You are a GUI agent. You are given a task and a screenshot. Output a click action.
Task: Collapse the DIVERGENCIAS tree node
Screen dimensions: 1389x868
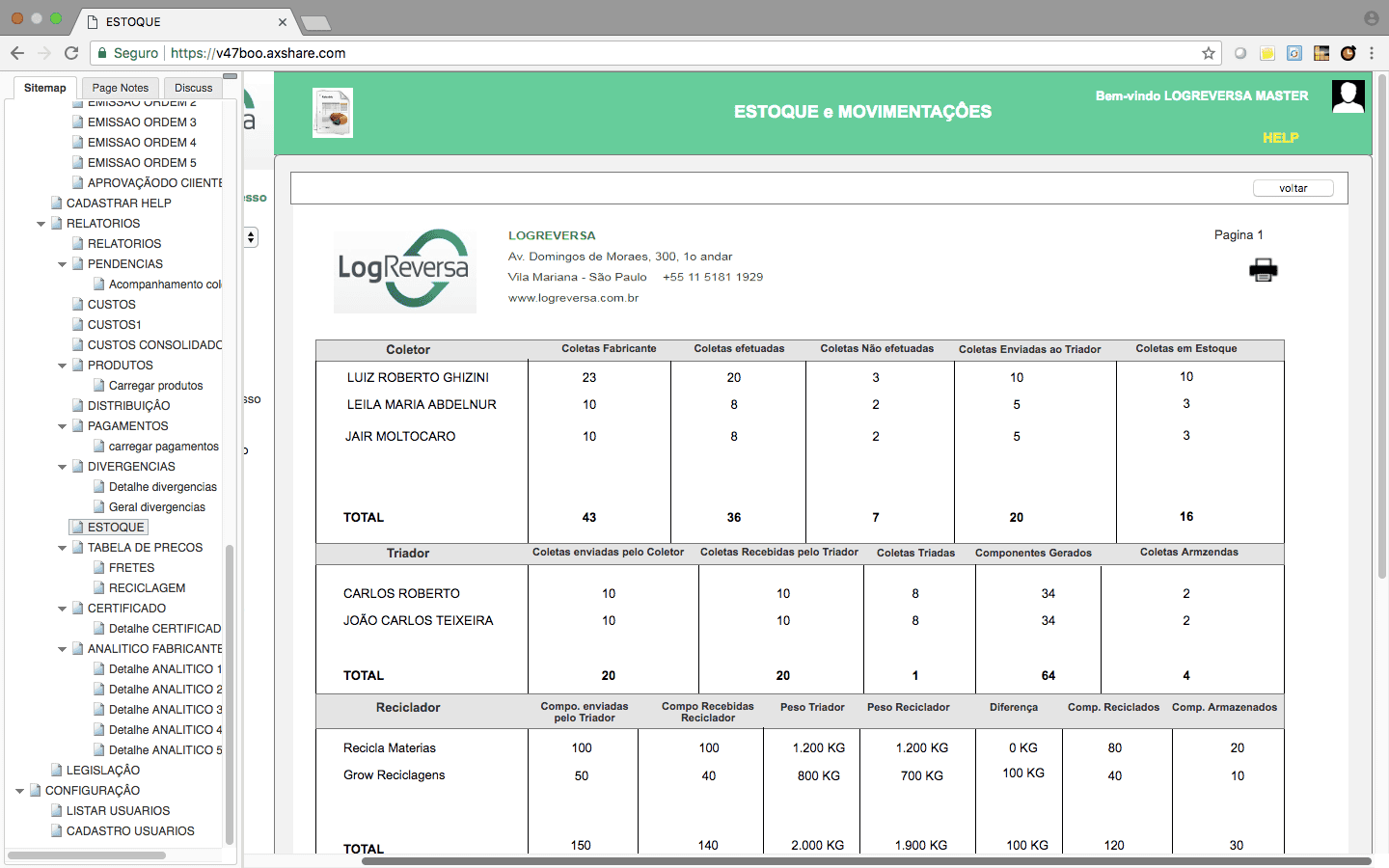(63, 467)
